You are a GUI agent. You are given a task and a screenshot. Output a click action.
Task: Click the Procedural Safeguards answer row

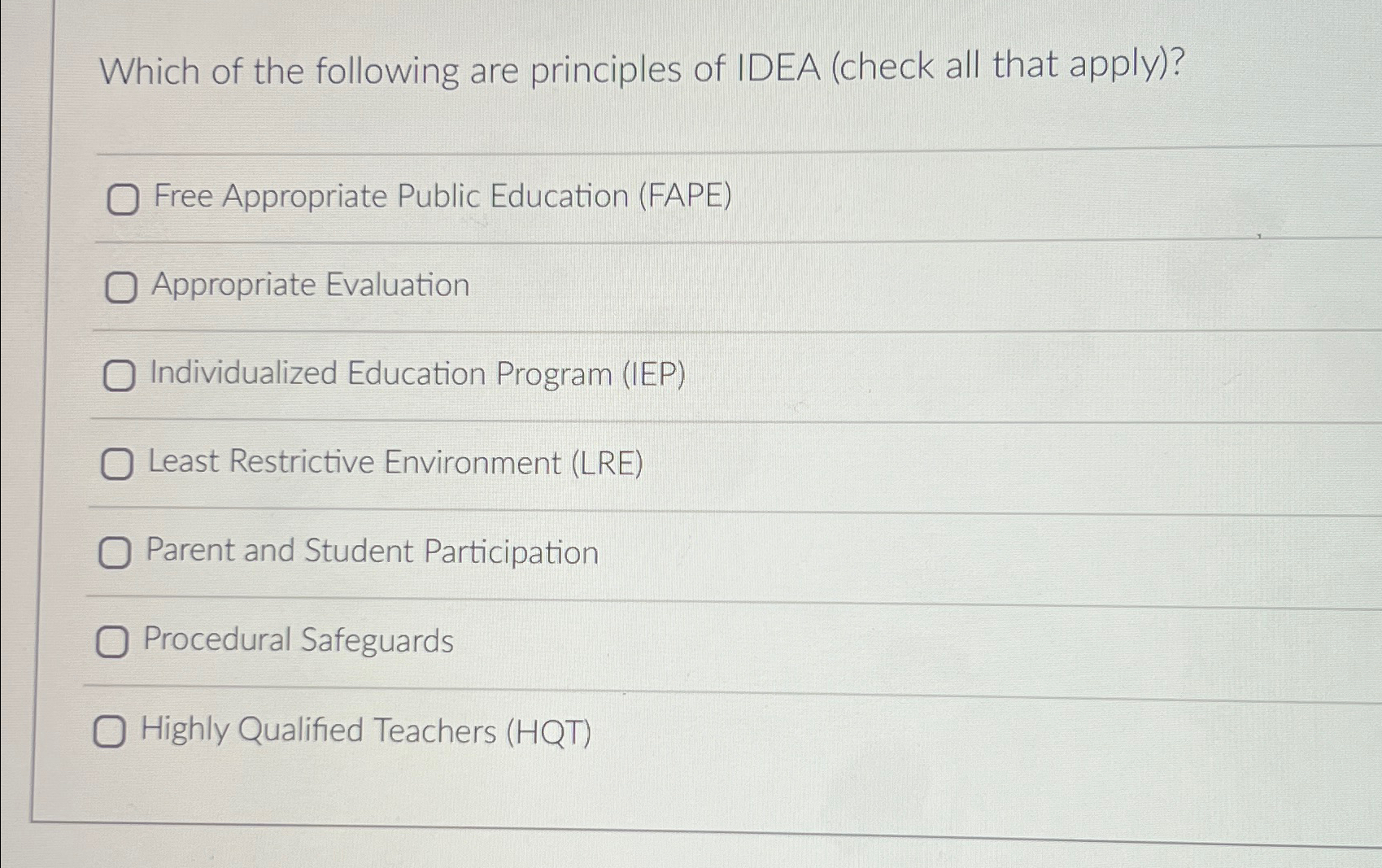pyautogui.click(x=298, y=642)
